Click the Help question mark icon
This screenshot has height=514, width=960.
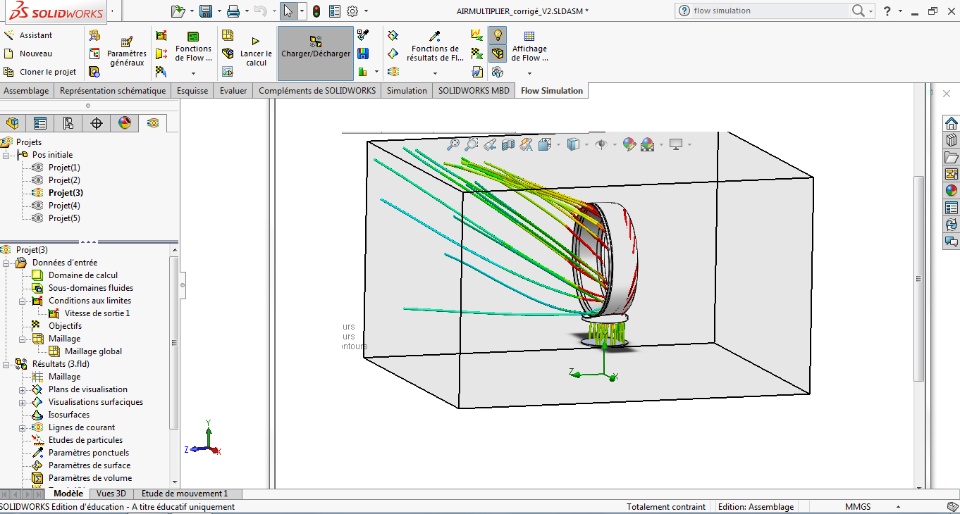coord(887,10)
